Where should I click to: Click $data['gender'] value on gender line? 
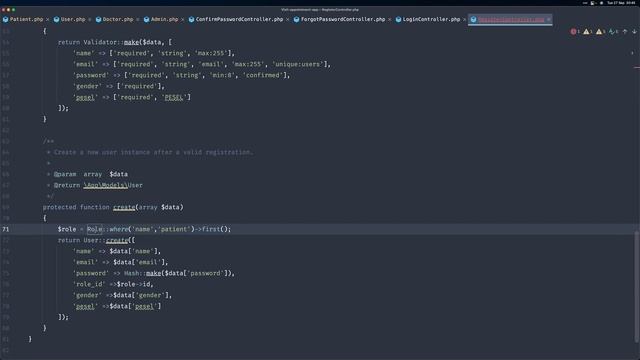click(141, 296)
